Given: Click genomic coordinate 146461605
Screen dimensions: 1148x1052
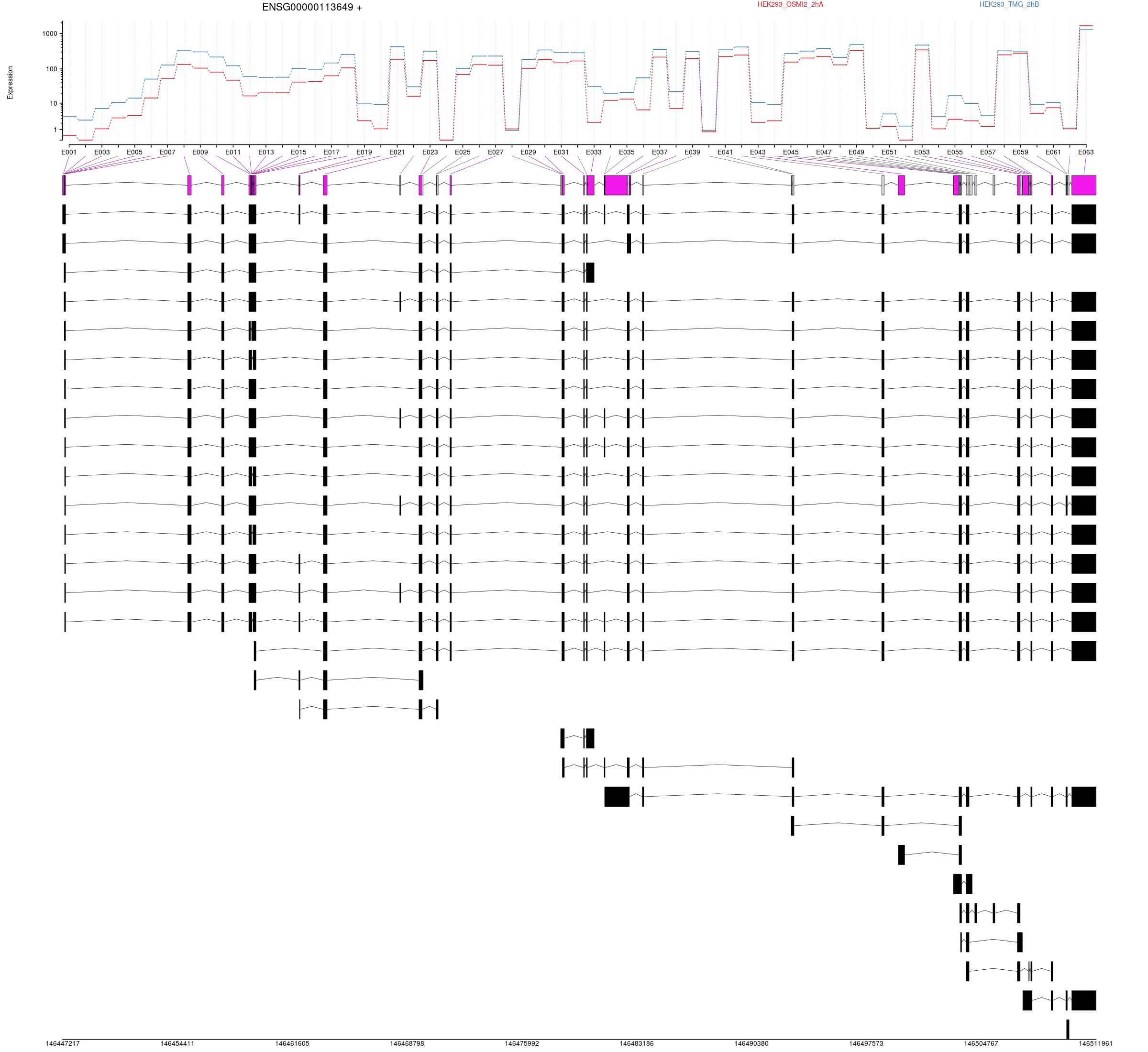Looking at the screenshot, I should (x=292, y=1043).
